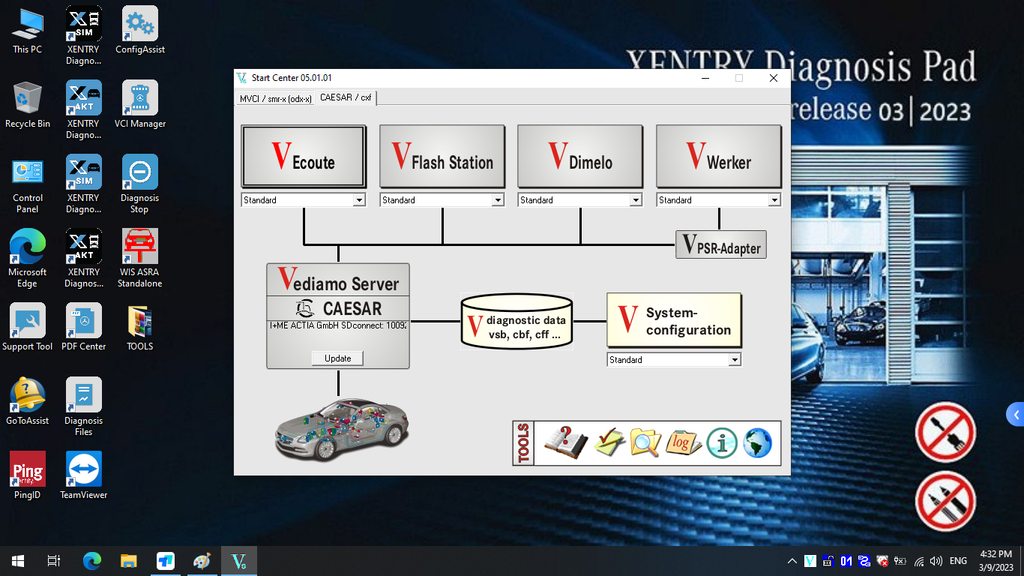Screen dimensions: 1024x576
Task: Expand the Standard dropdown under Flash Station
Action: pos(497,200)
